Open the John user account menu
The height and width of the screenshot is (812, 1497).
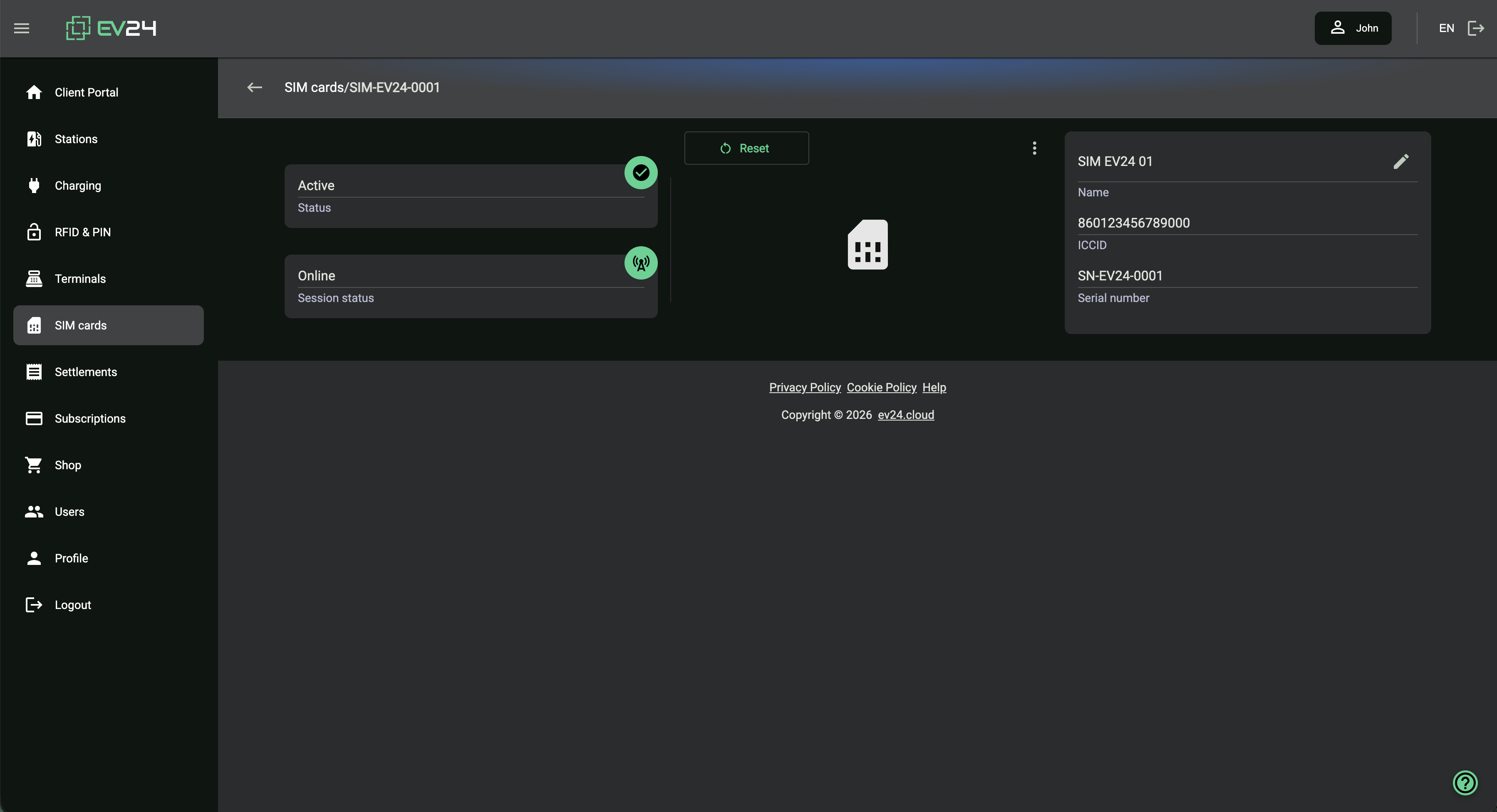[1353, 28]
